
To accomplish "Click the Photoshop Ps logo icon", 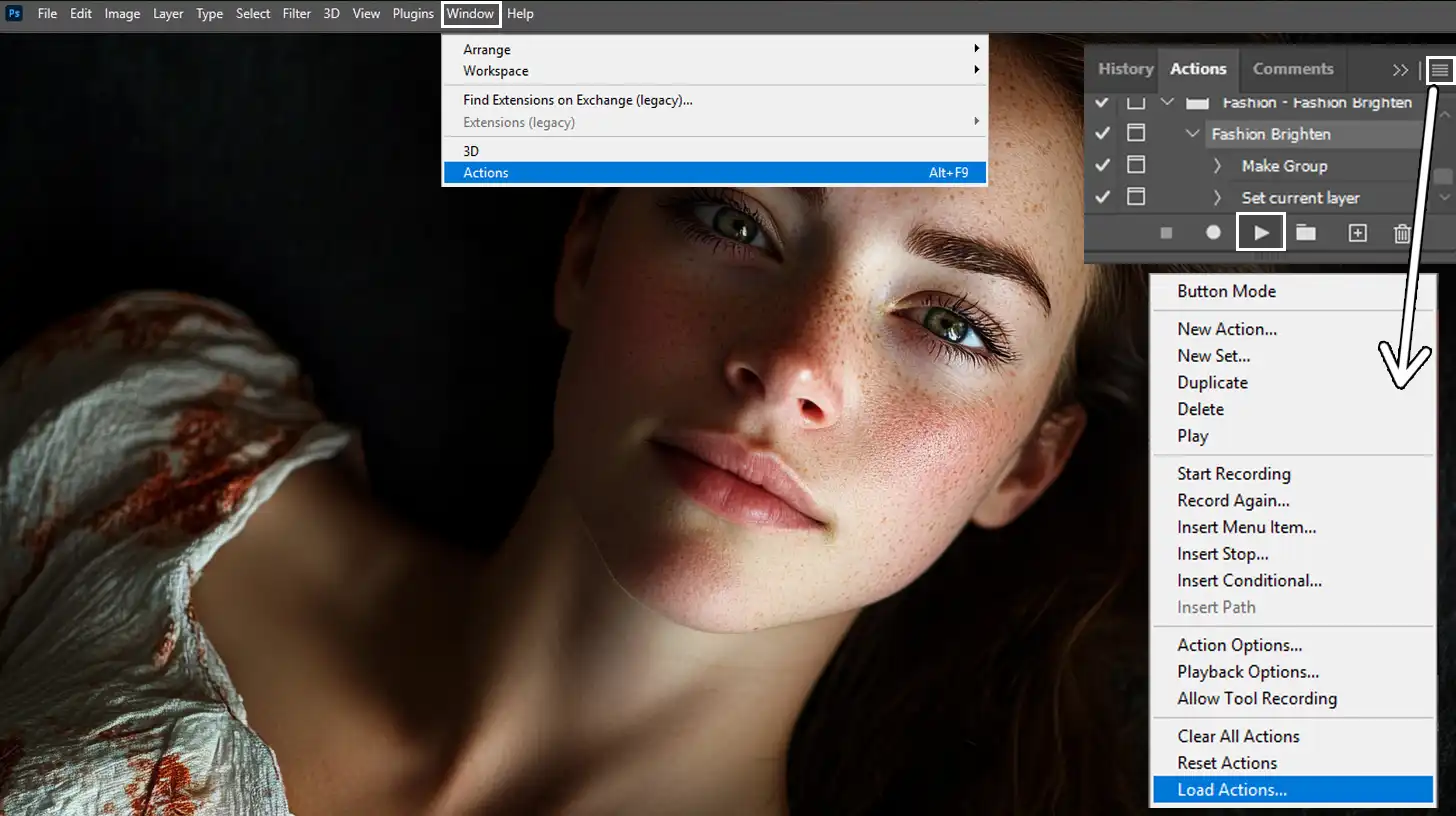I will tap(14, 14).
